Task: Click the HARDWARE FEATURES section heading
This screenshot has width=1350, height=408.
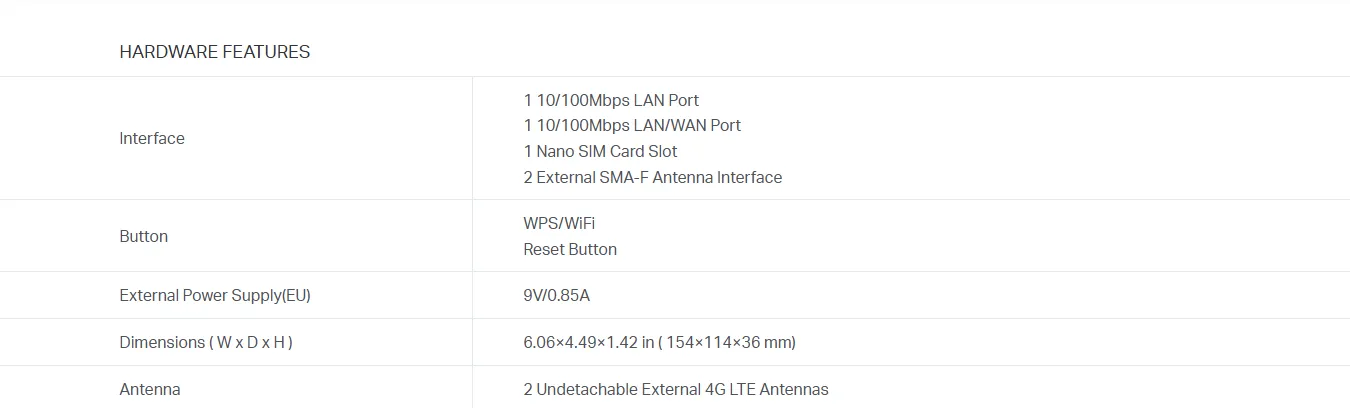Action: point(214,52)
